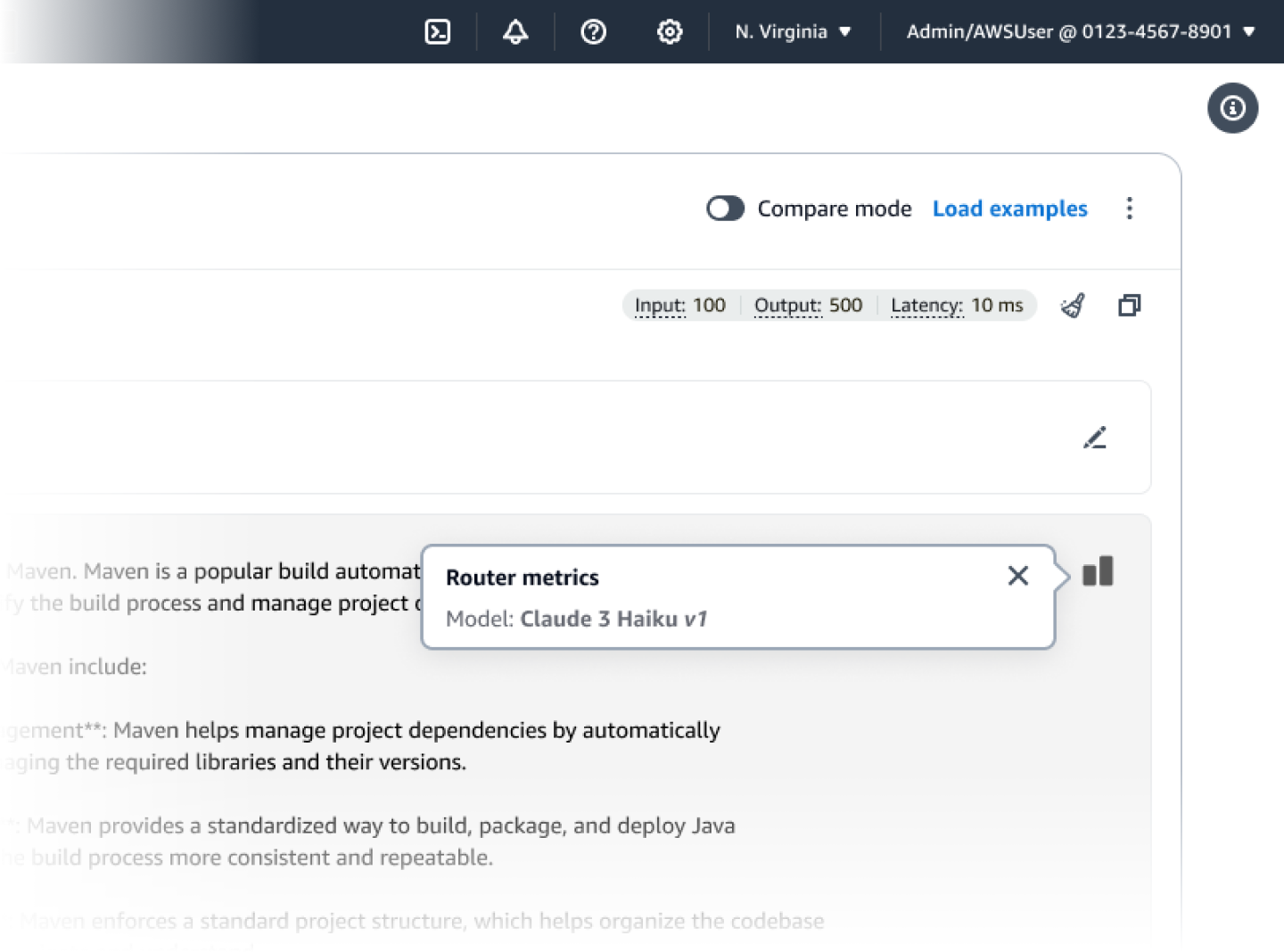Clear chat with the broom icon
The height and width of the screenshot is (952, 1284).
1073,306
